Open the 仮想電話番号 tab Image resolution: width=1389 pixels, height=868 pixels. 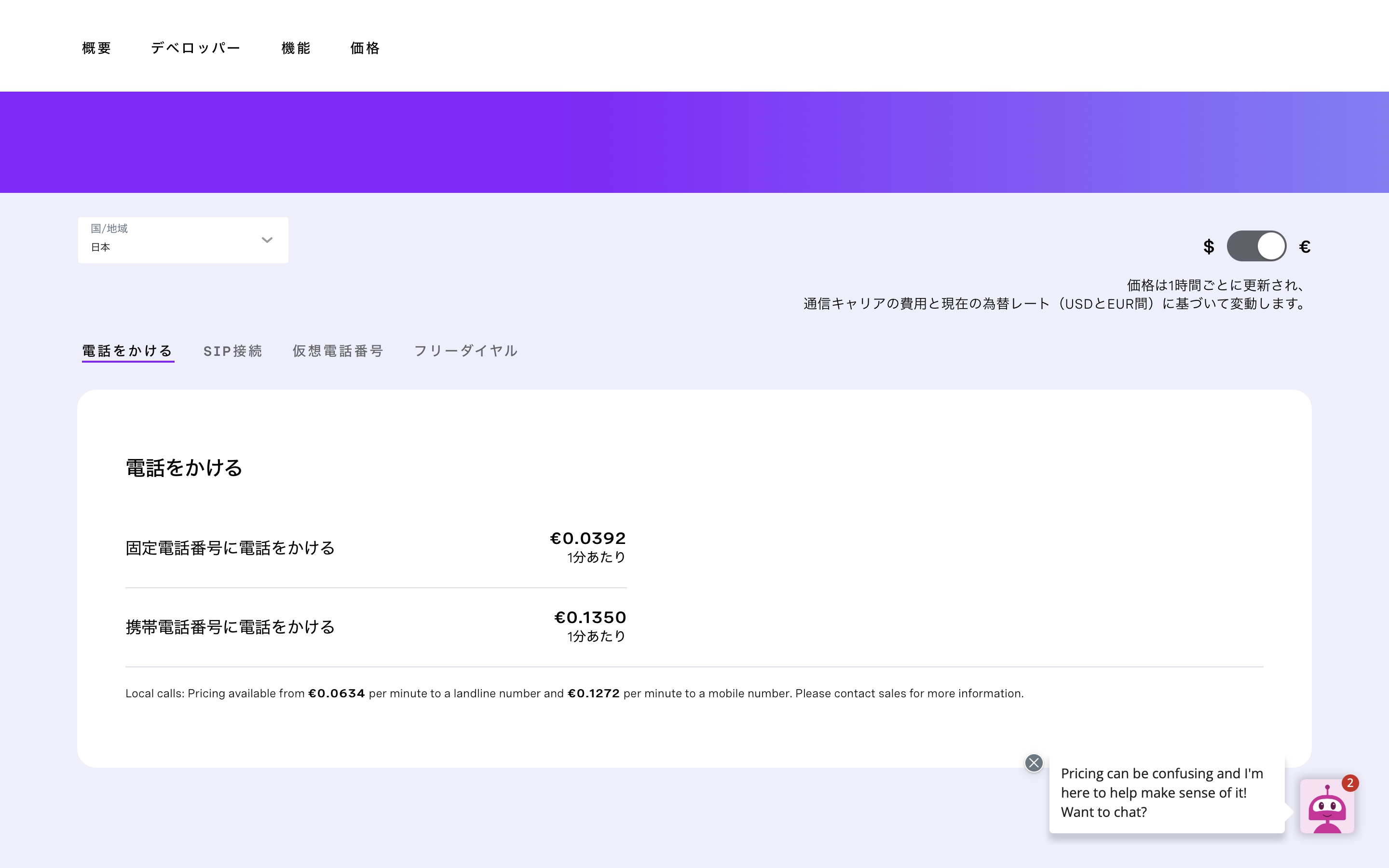(x=338, y=351)
